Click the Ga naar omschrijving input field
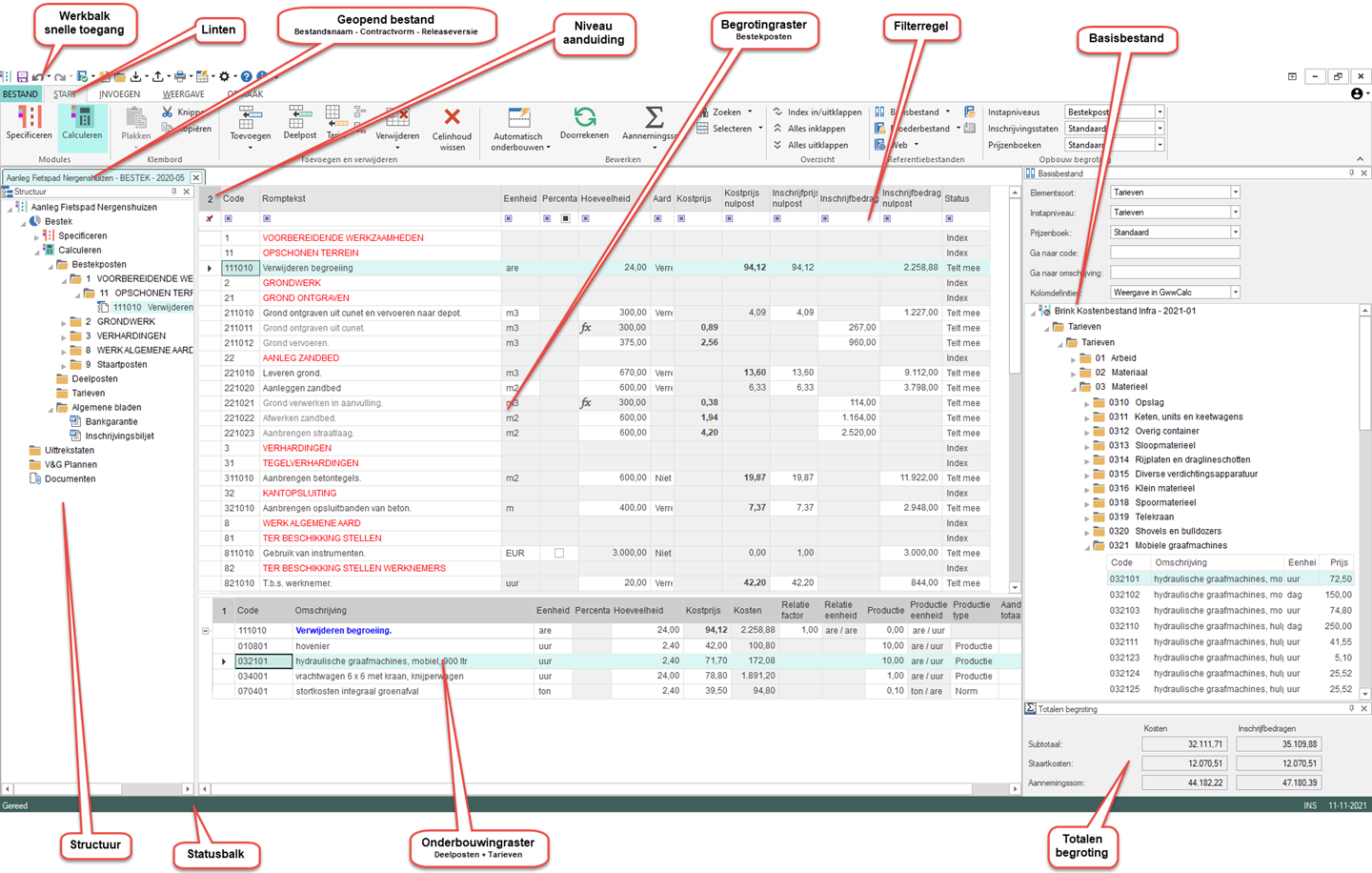1372x873 pixels. coord(1175,273)
